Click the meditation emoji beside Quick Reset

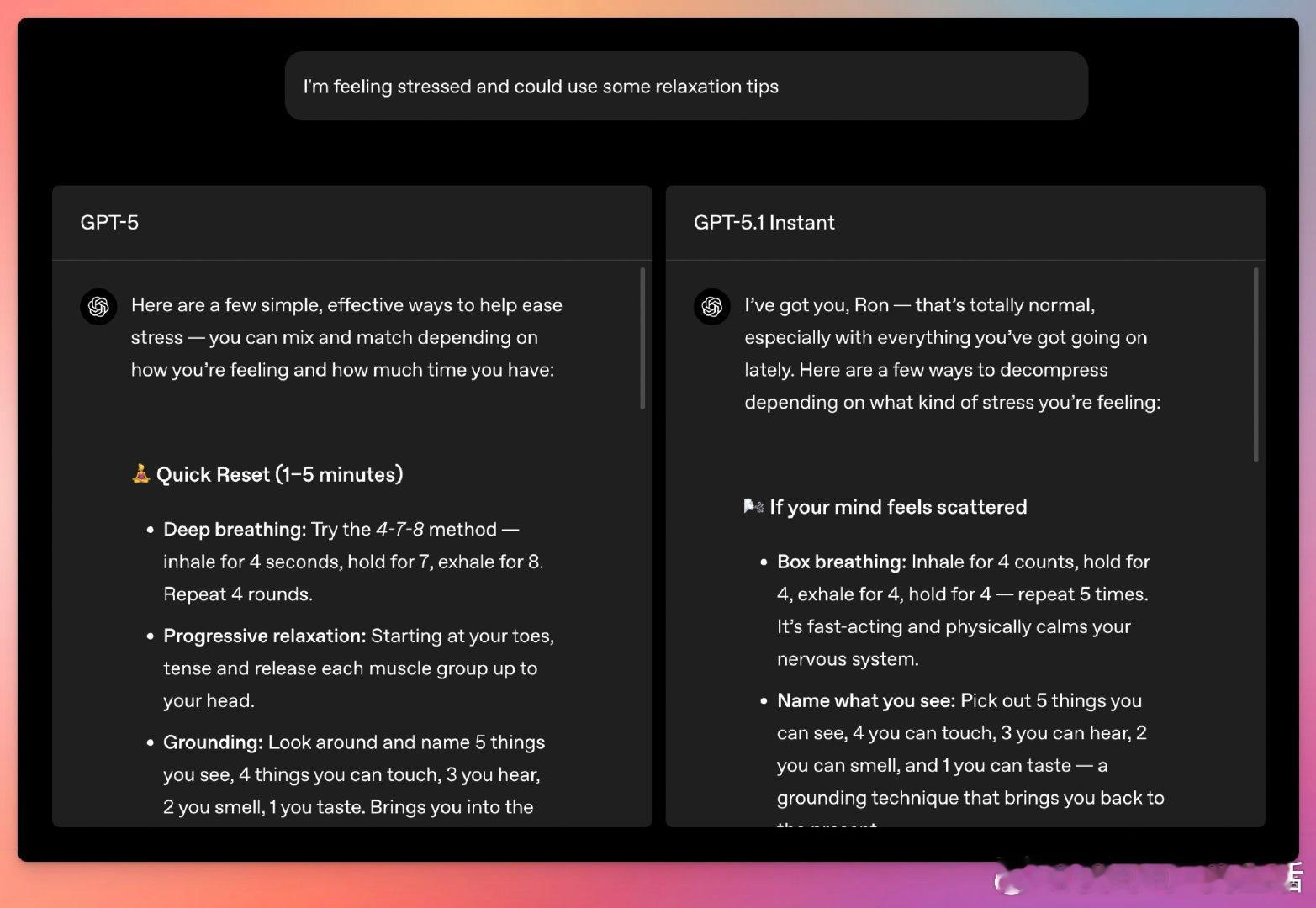point(140,474)
